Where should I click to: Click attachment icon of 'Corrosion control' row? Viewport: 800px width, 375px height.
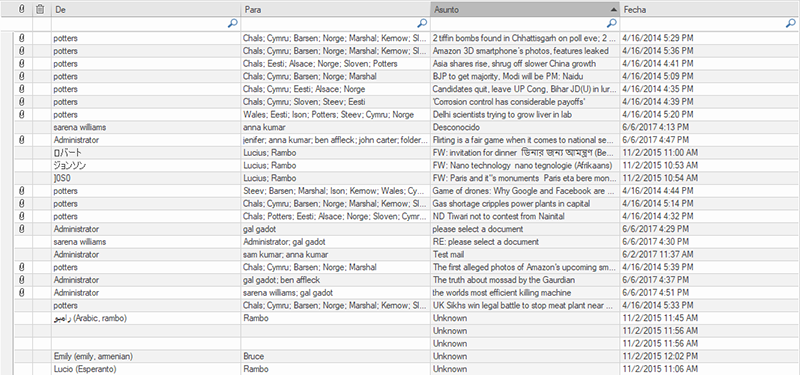(x=21, y=102)
